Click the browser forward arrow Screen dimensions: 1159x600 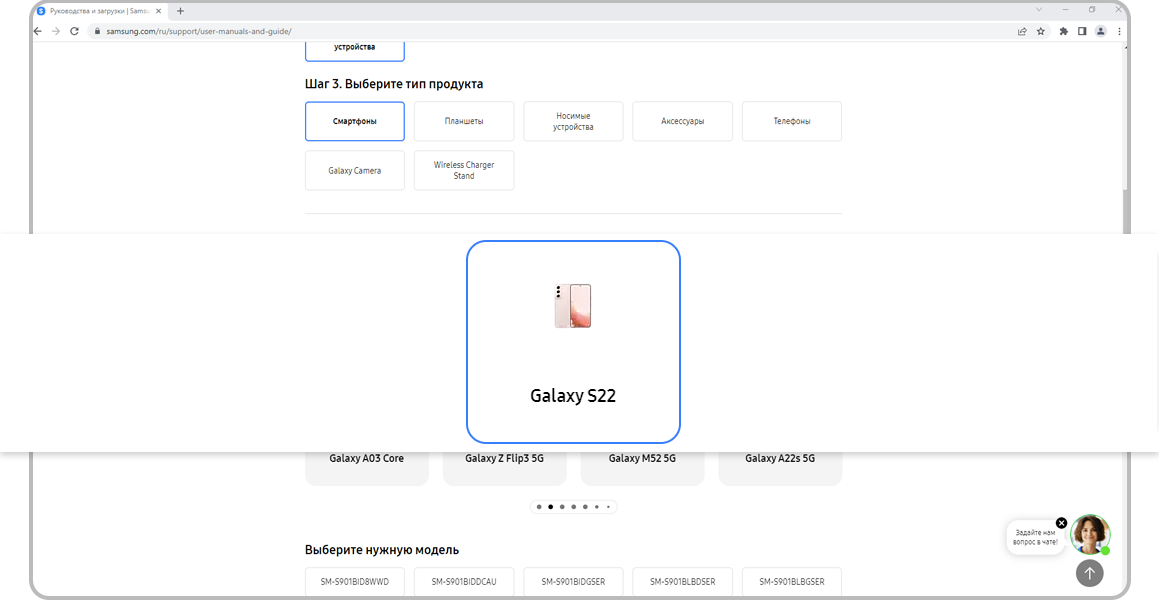pyautogui.click(x=55, y=31)
